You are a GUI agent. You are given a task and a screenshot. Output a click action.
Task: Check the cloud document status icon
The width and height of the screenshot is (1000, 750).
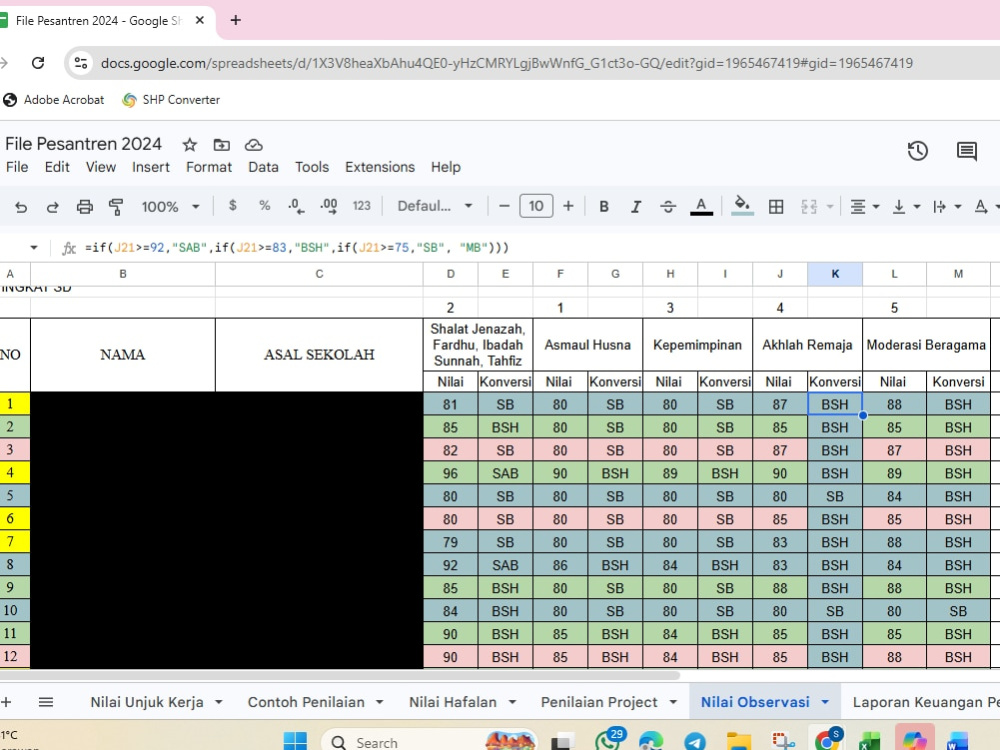click(x=254, y=145)
